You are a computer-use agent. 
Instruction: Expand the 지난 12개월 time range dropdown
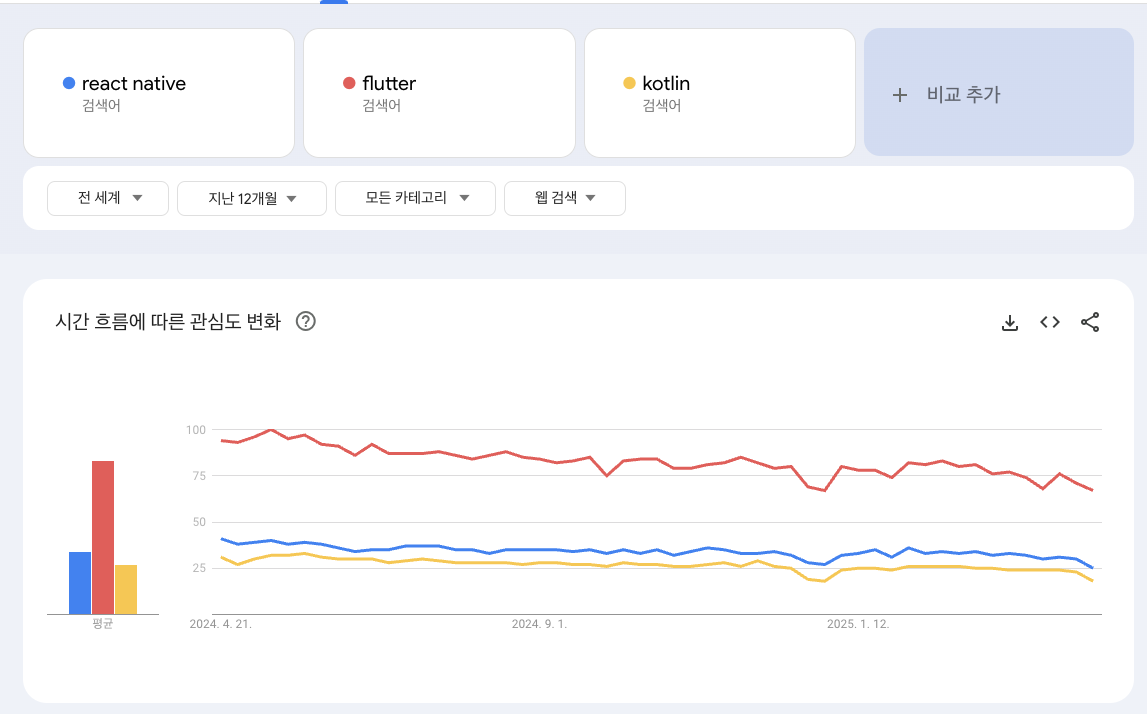(252, 198)
